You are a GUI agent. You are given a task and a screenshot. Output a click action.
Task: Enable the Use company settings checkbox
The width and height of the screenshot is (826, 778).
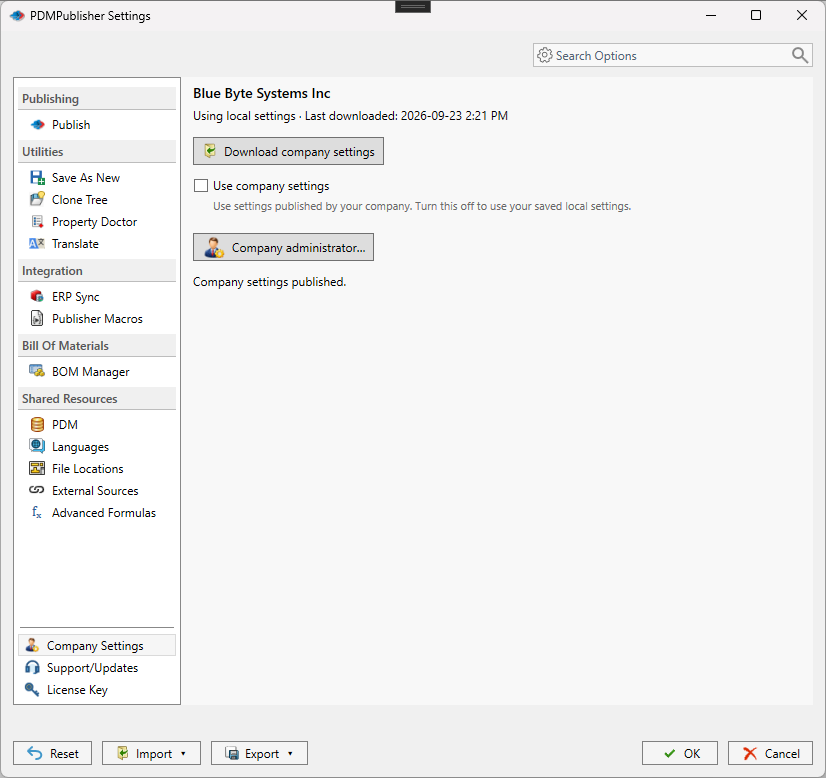point(201,185)
